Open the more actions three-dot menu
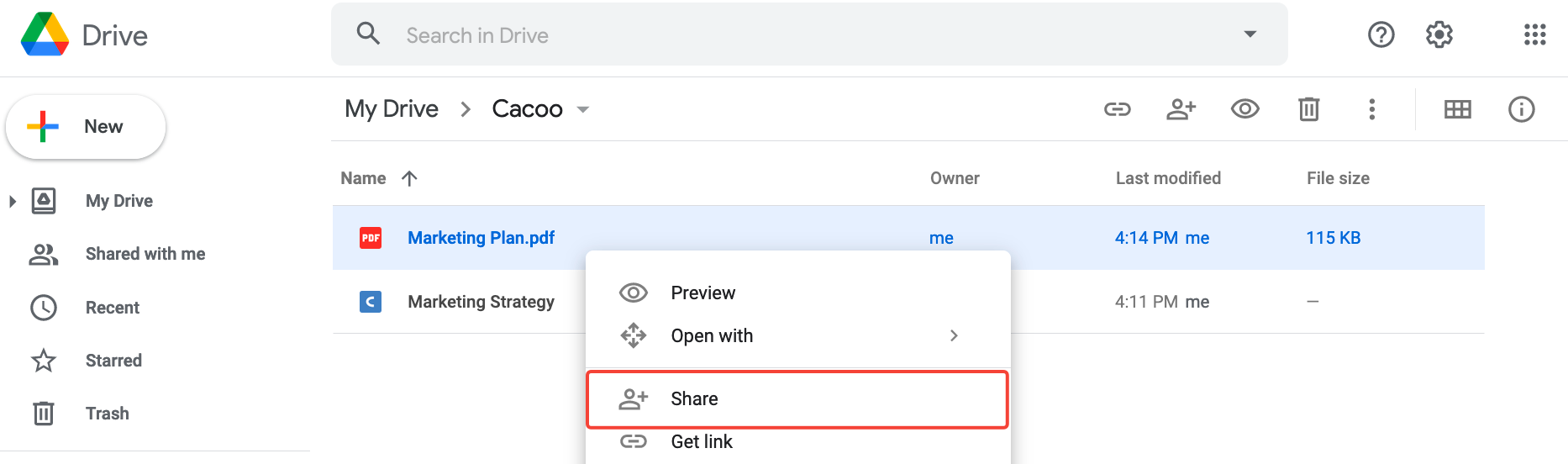 1371,109
